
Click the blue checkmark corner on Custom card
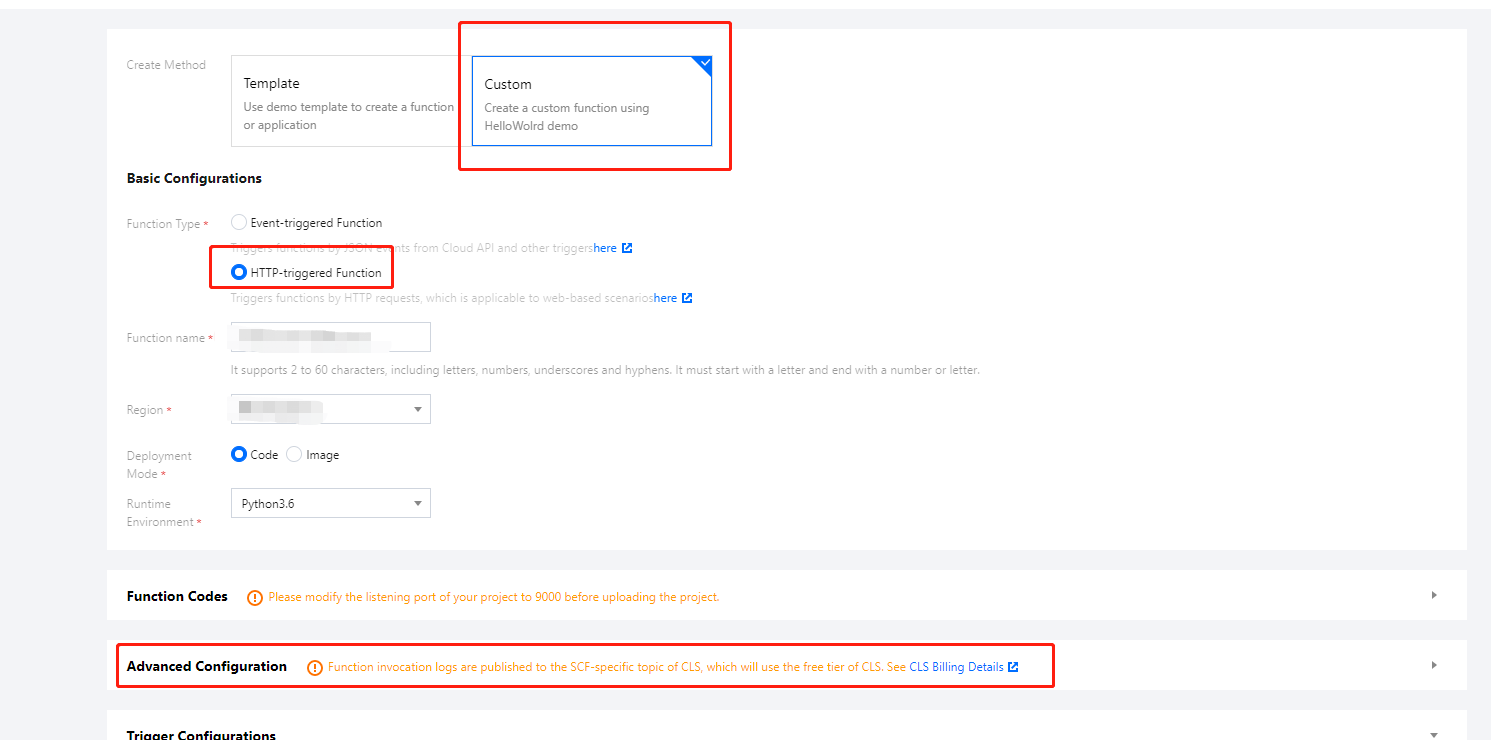(704, 64)
